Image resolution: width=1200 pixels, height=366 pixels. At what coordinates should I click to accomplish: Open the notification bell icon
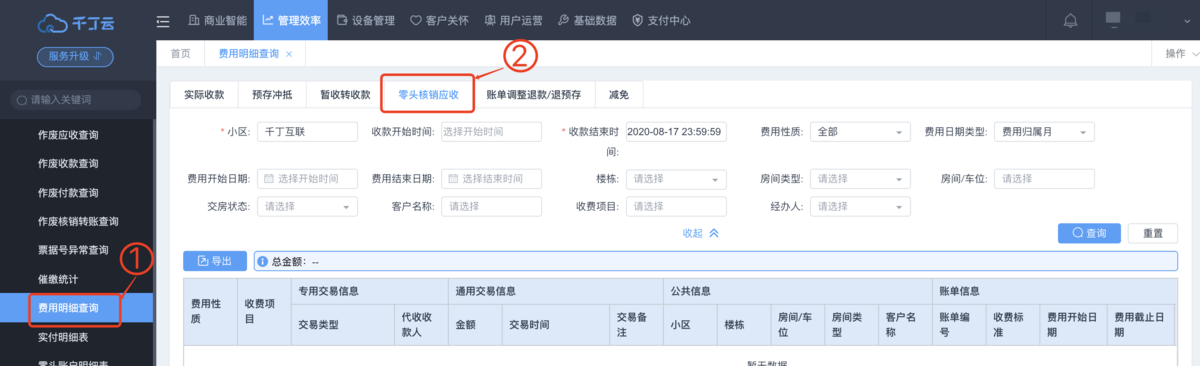coord(1071,20)
